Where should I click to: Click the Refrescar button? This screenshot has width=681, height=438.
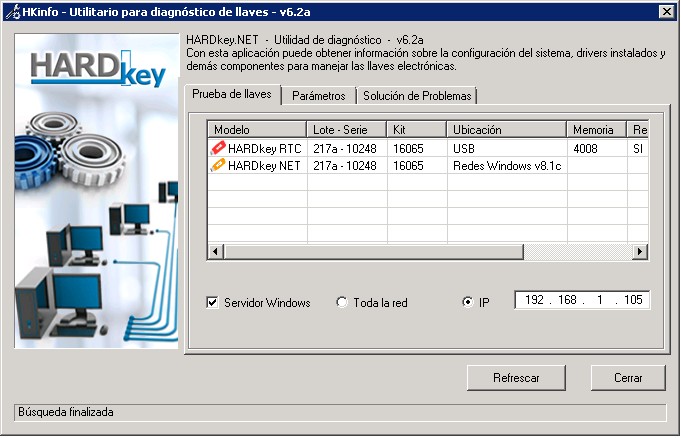[x=516, y=378]
